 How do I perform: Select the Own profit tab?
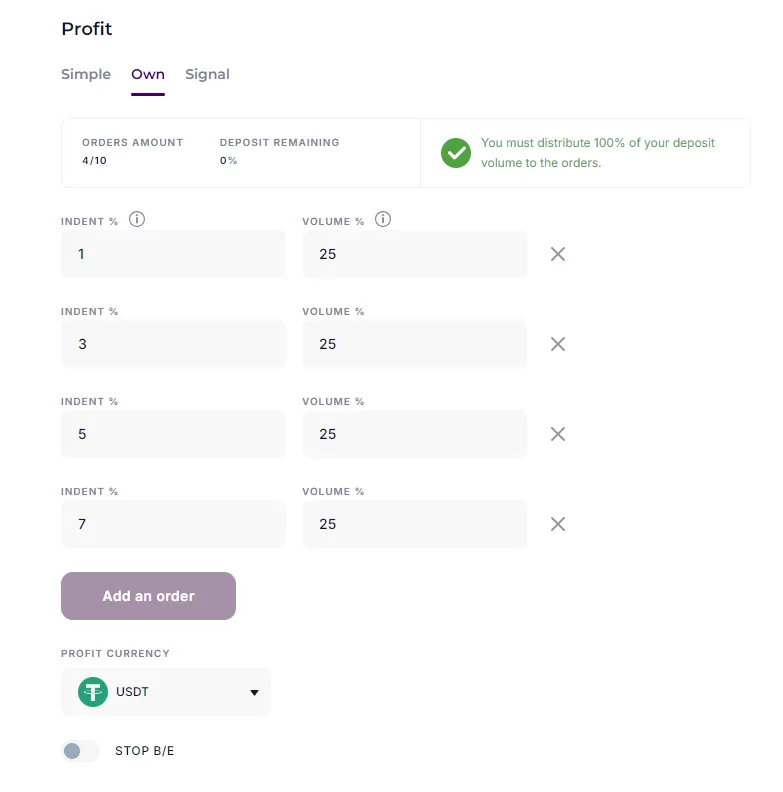(148, 74)
